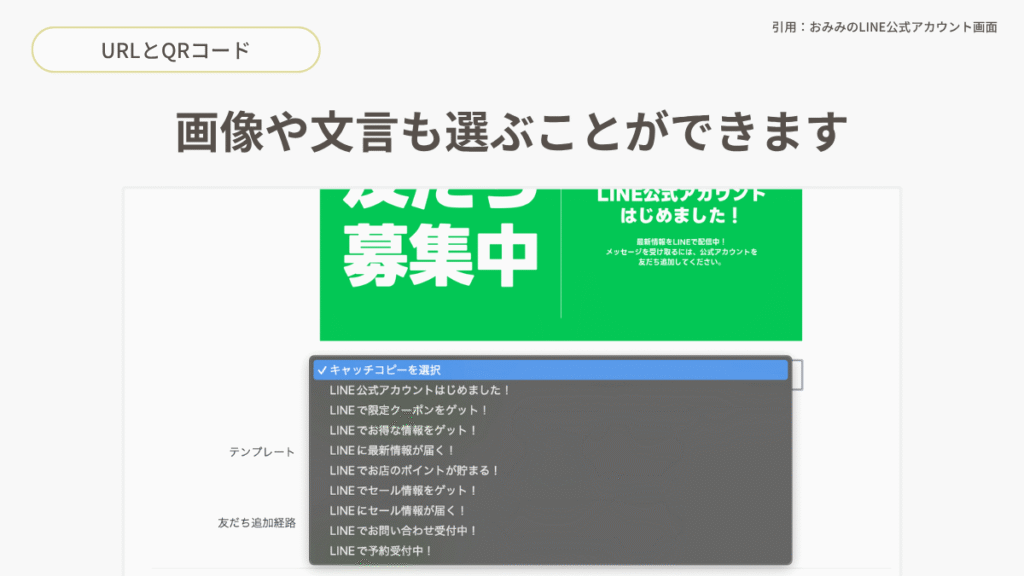The height and width of the screenshot is (576, 1024).
Task: Choose the 'LINEに最新情報が届く！' catchphrase
Action: coord(396,450)
